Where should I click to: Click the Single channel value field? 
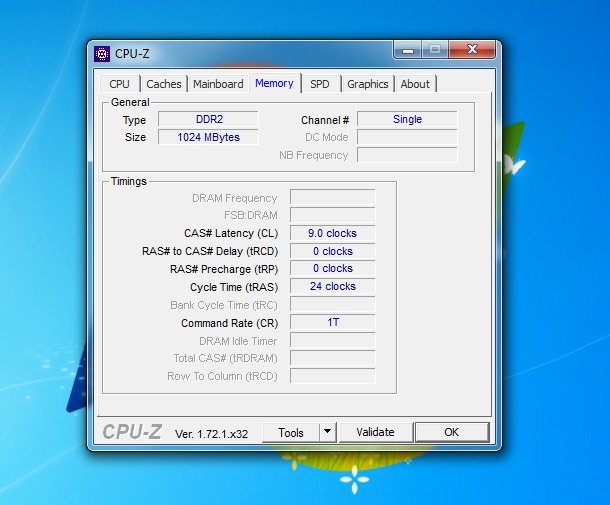[x=407, y=119]
